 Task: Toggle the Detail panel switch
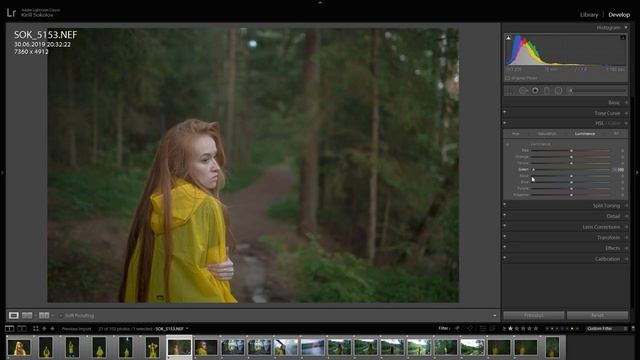click(x=505, y=215)
